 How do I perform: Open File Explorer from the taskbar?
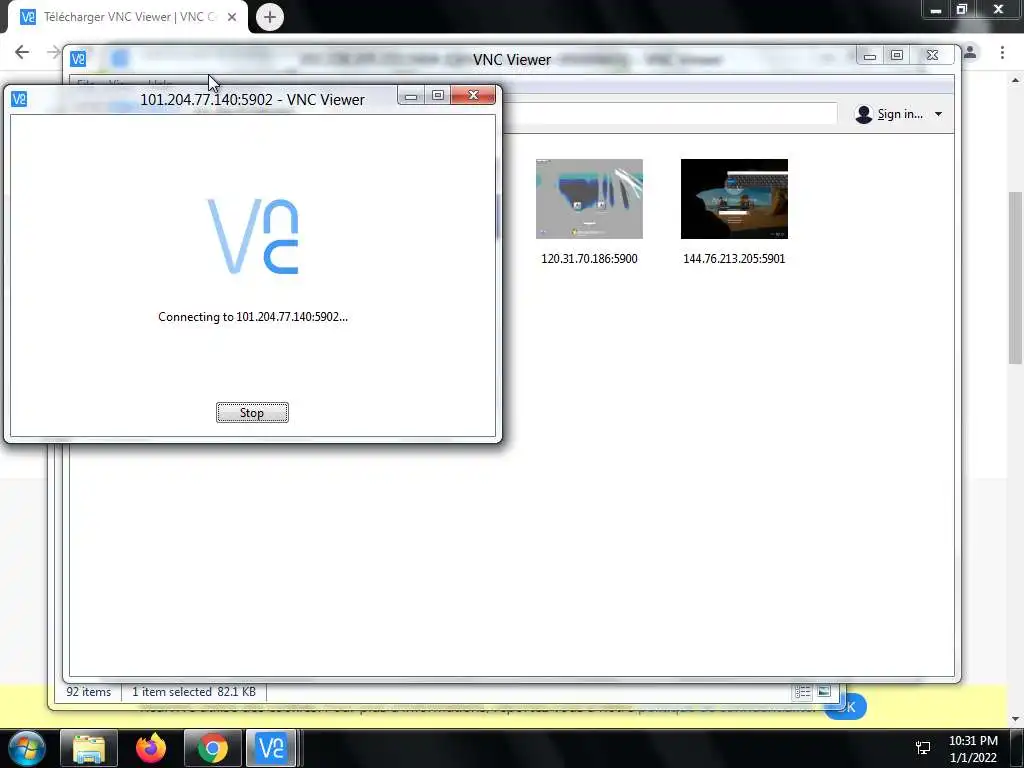(x=89, y=748)
